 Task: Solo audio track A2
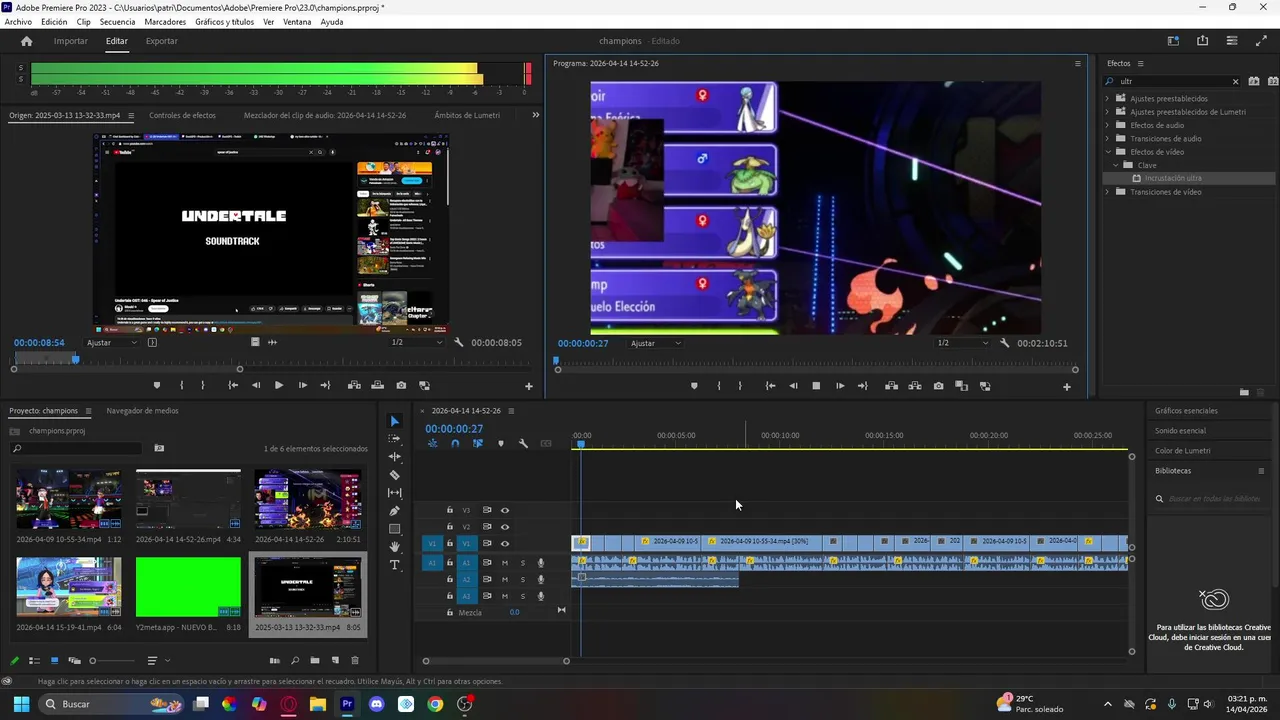pyautogui.click(x=522, y=579)
